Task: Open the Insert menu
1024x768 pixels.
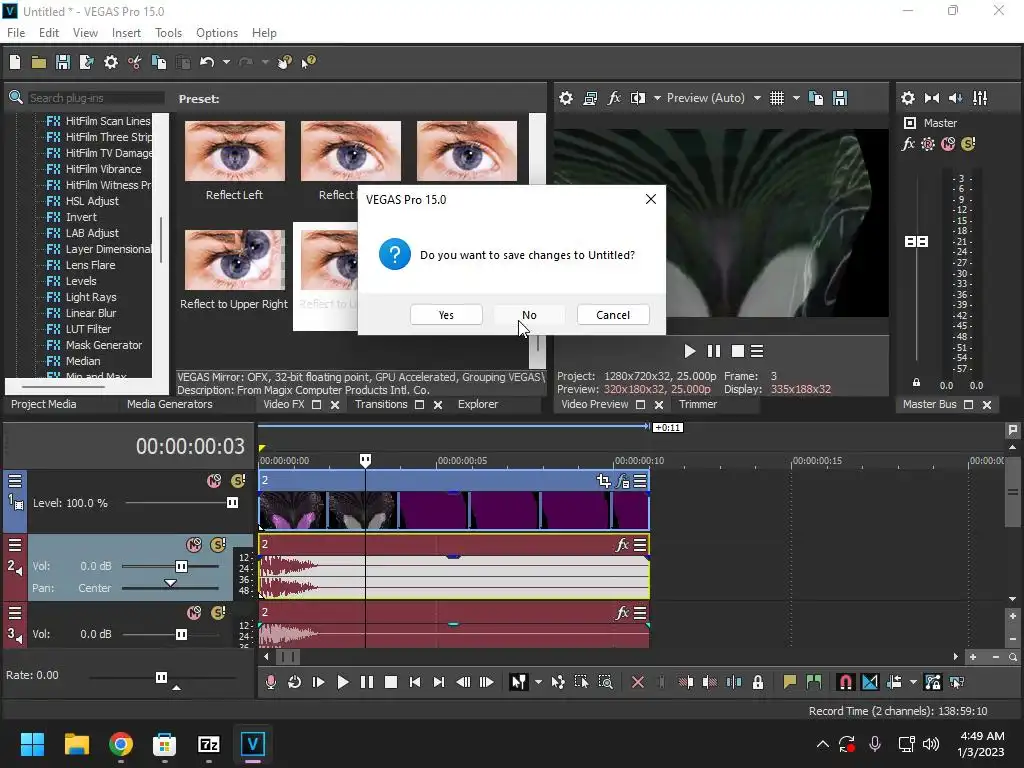Action: pyautogui.click(x=126, y=33)
